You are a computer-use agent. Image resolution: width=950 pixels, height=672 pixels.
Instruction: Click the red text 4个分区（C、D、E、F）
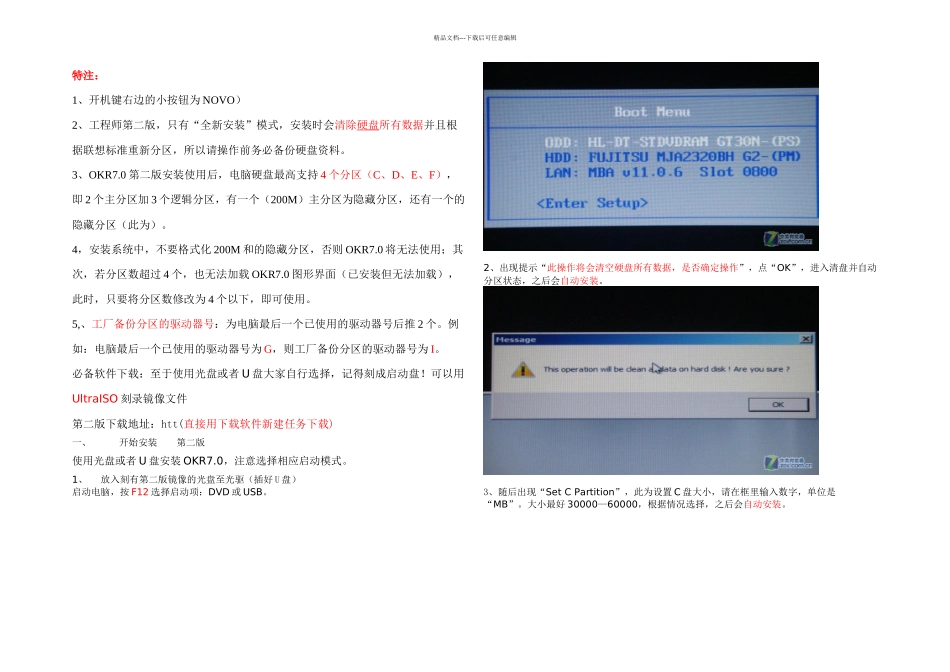coord(381,175)
